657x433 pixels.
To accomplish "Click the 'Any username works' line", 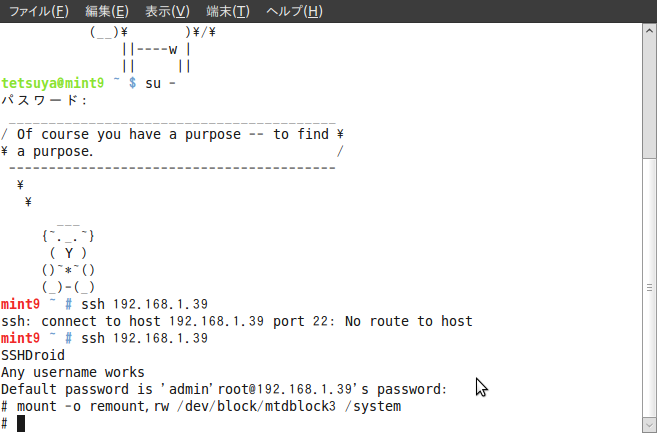I will [x=73, y=372].
